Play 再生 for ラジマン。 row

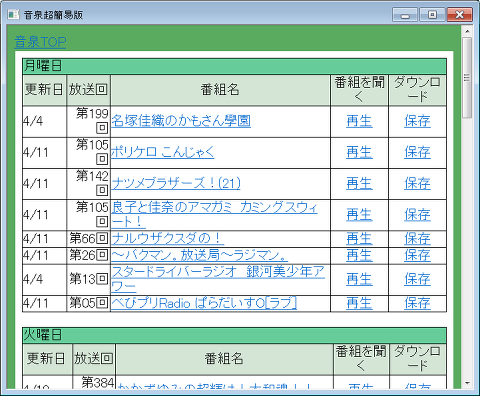tap(359, 255)
